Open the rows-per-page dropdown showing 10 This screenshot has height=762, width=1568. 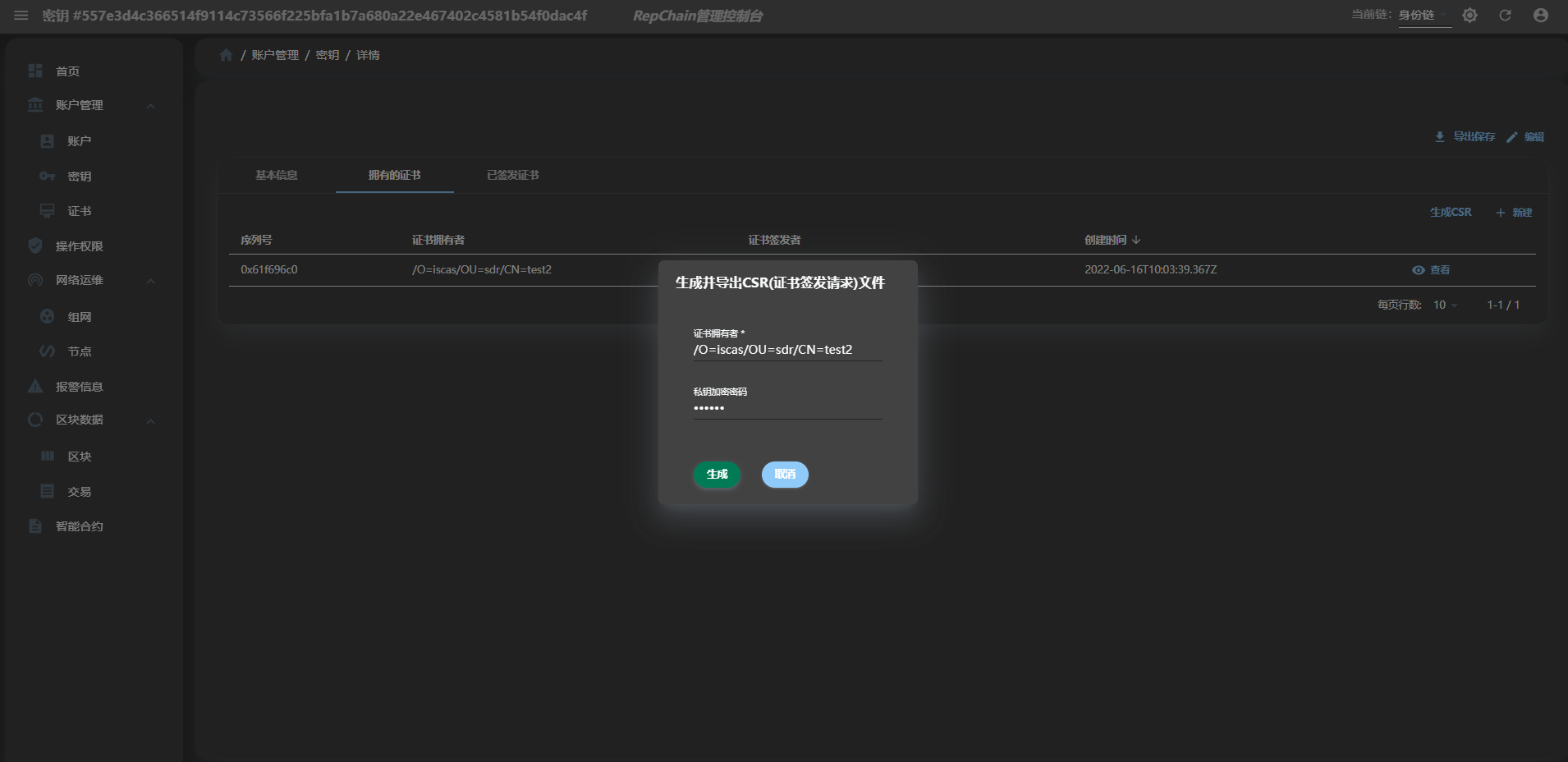tap(1445, 305)
